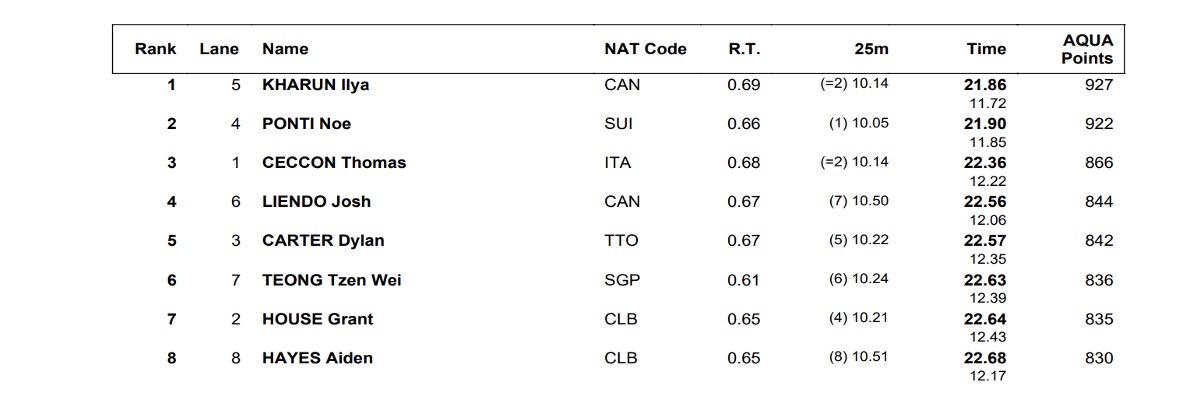Click the name TEONG Tzen Wei
Image resolution: width=1198 pixels, height=404 pixels.
(331, 280)
